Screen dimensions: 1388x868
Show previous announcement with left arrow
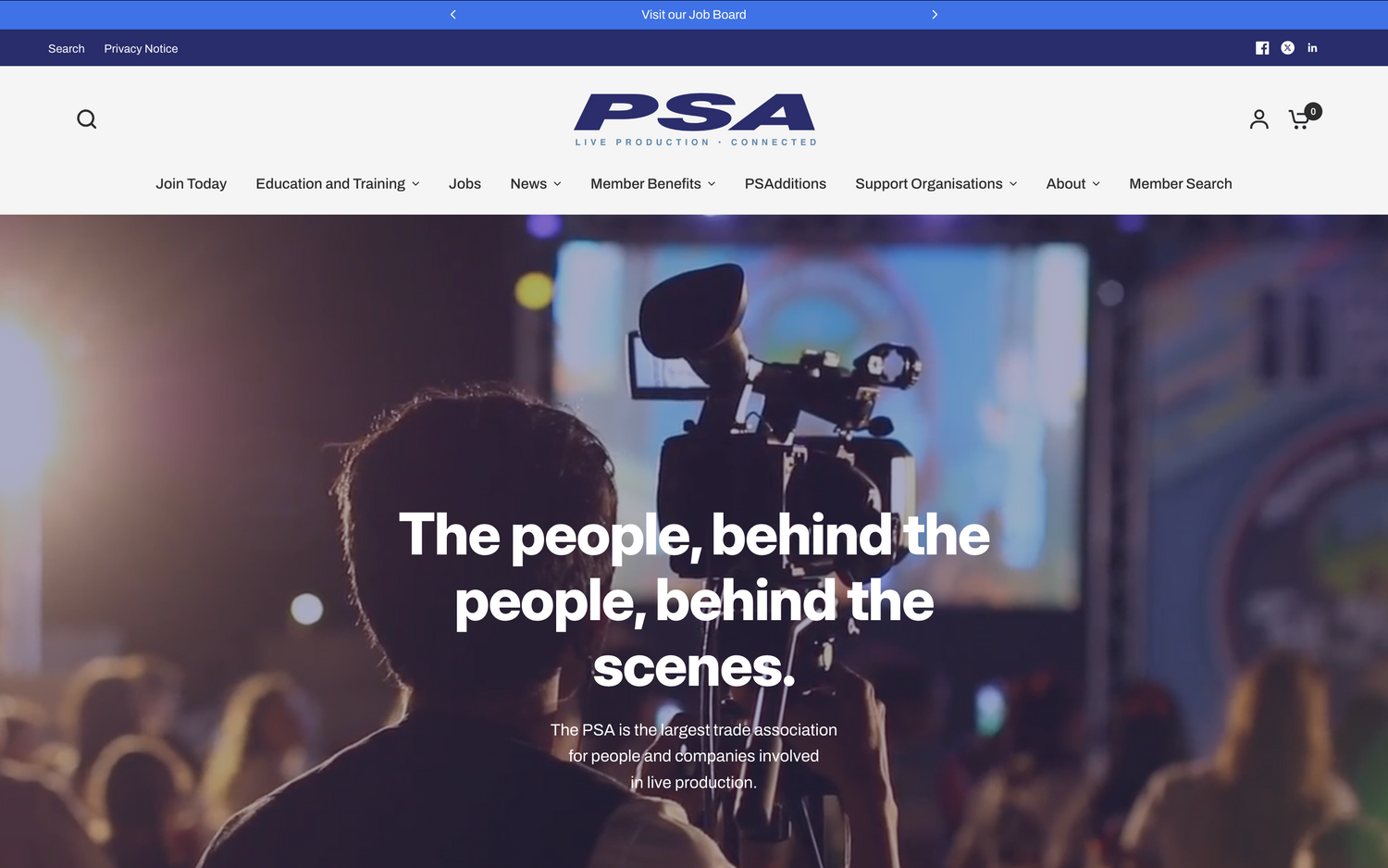coord(453,15)
